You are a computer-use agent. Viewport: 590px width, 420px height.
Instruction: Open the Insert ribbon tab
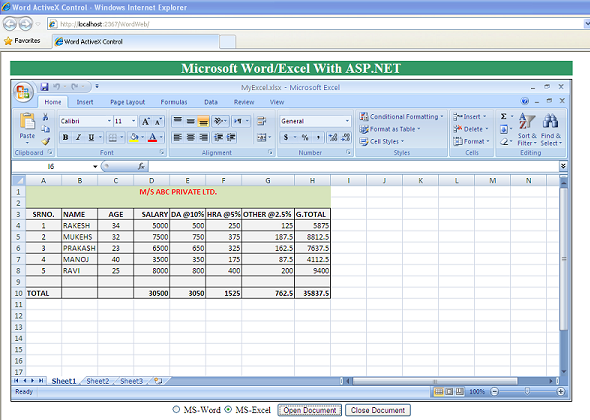[85, 102]
